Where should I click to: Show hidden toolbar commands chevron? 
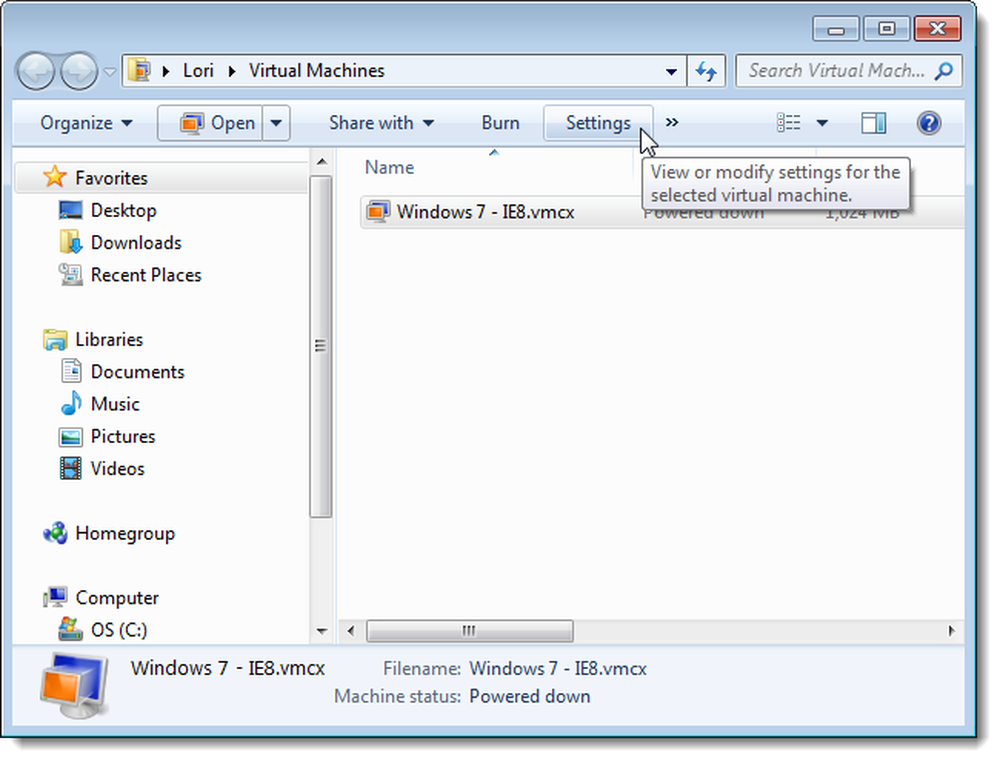tap(672, 122)
